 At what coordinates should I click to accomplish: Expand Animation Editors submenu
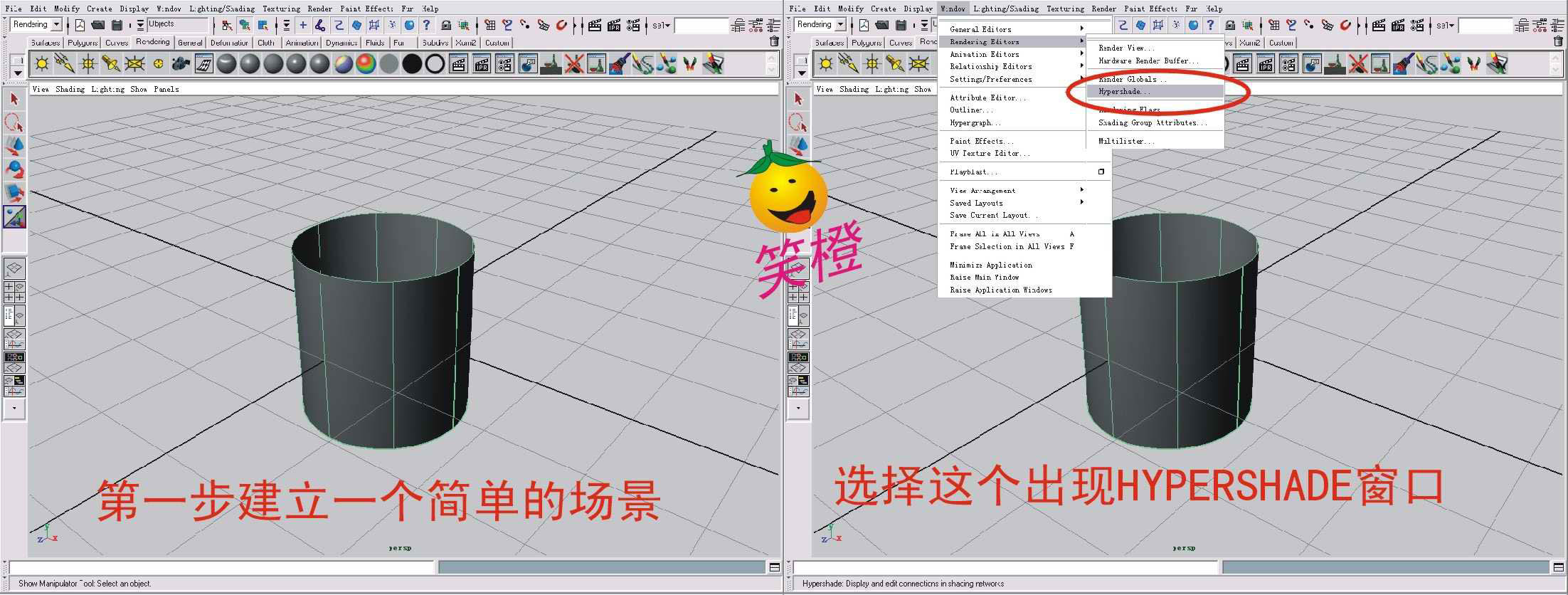pyautogui.click(x=1016, y=54)
